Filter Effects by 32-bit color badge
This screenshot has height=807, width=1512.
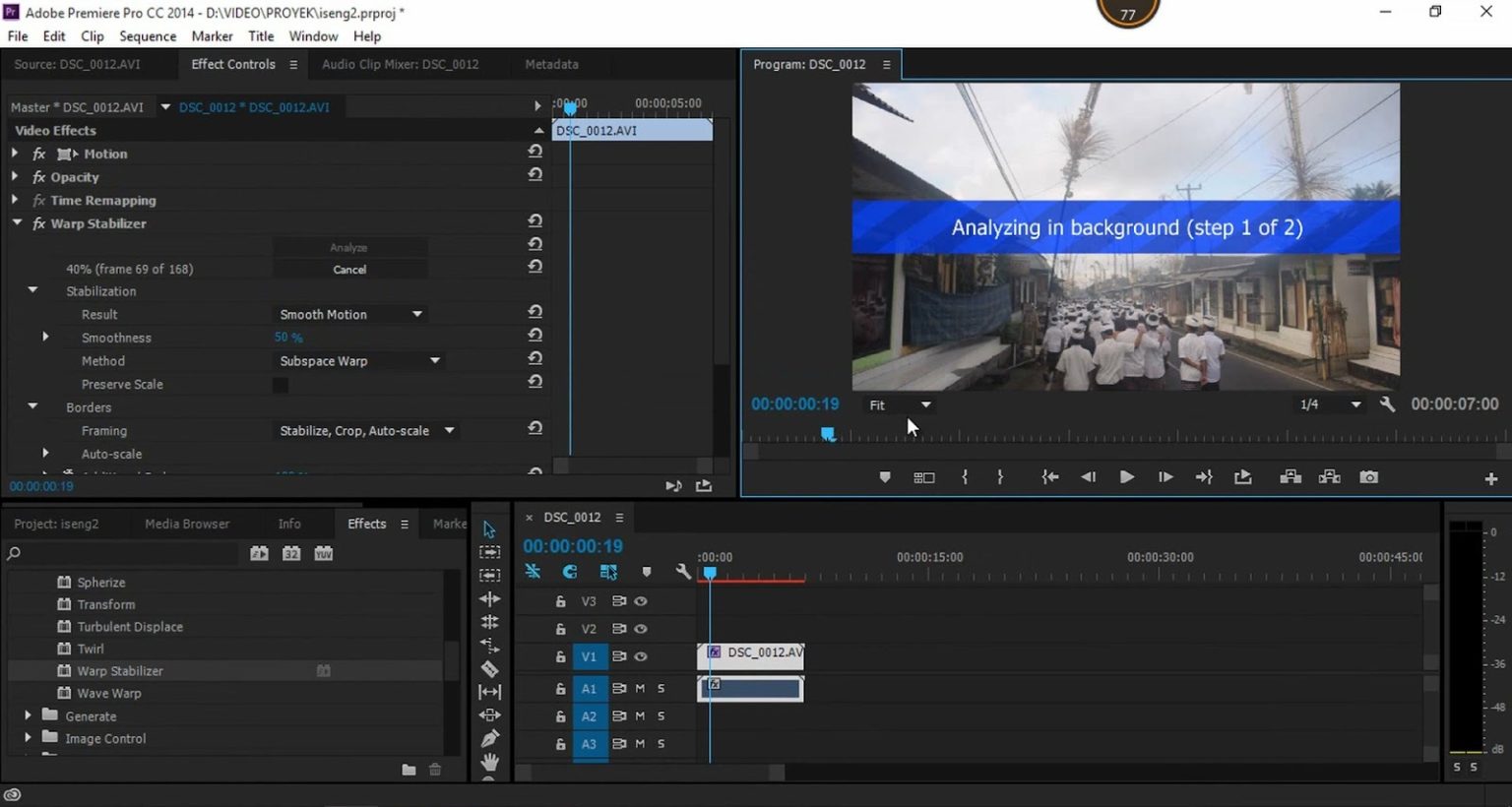point(291,553)
